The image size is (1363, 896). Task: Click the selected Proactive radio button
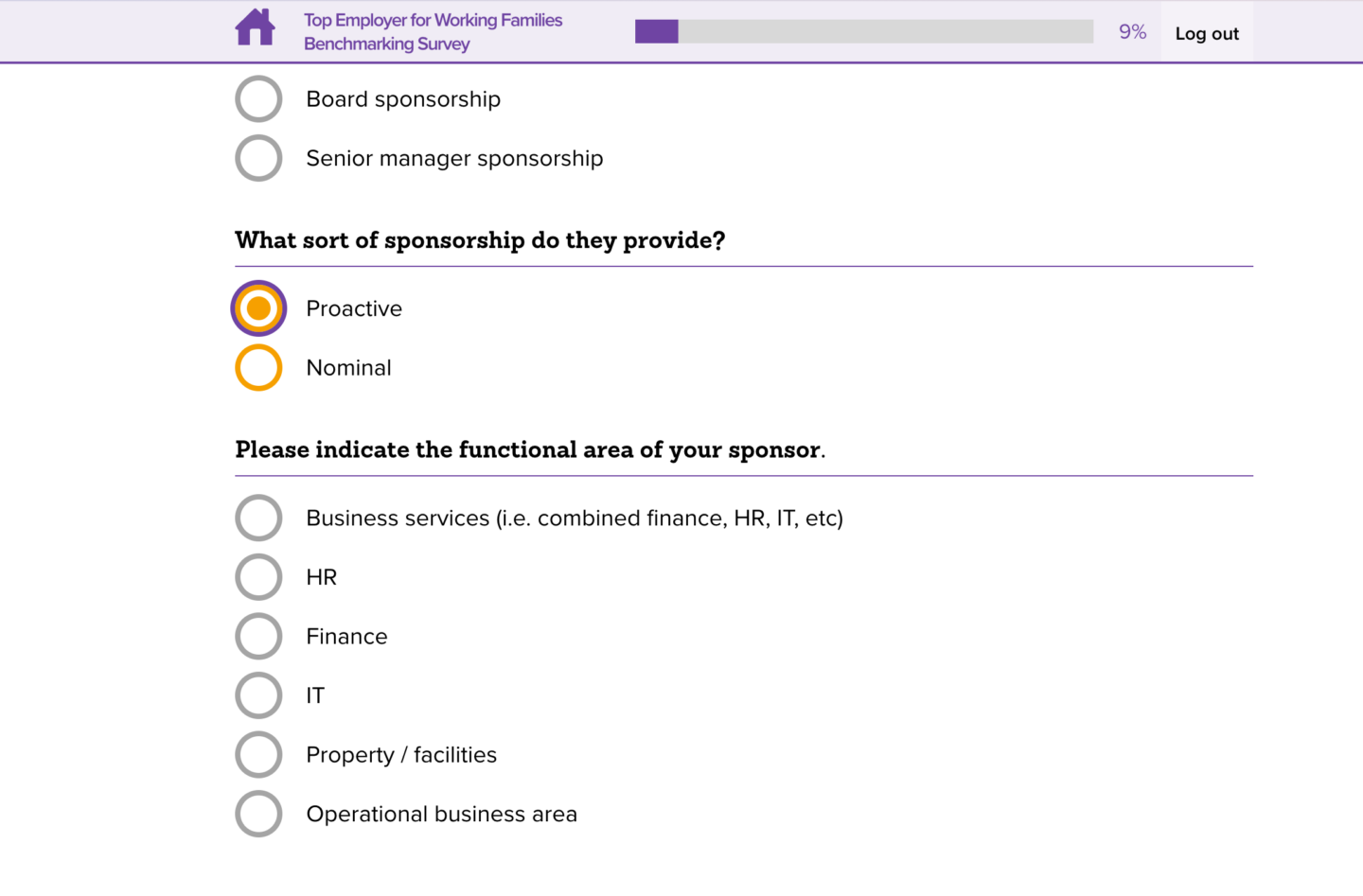coord(258,308)
